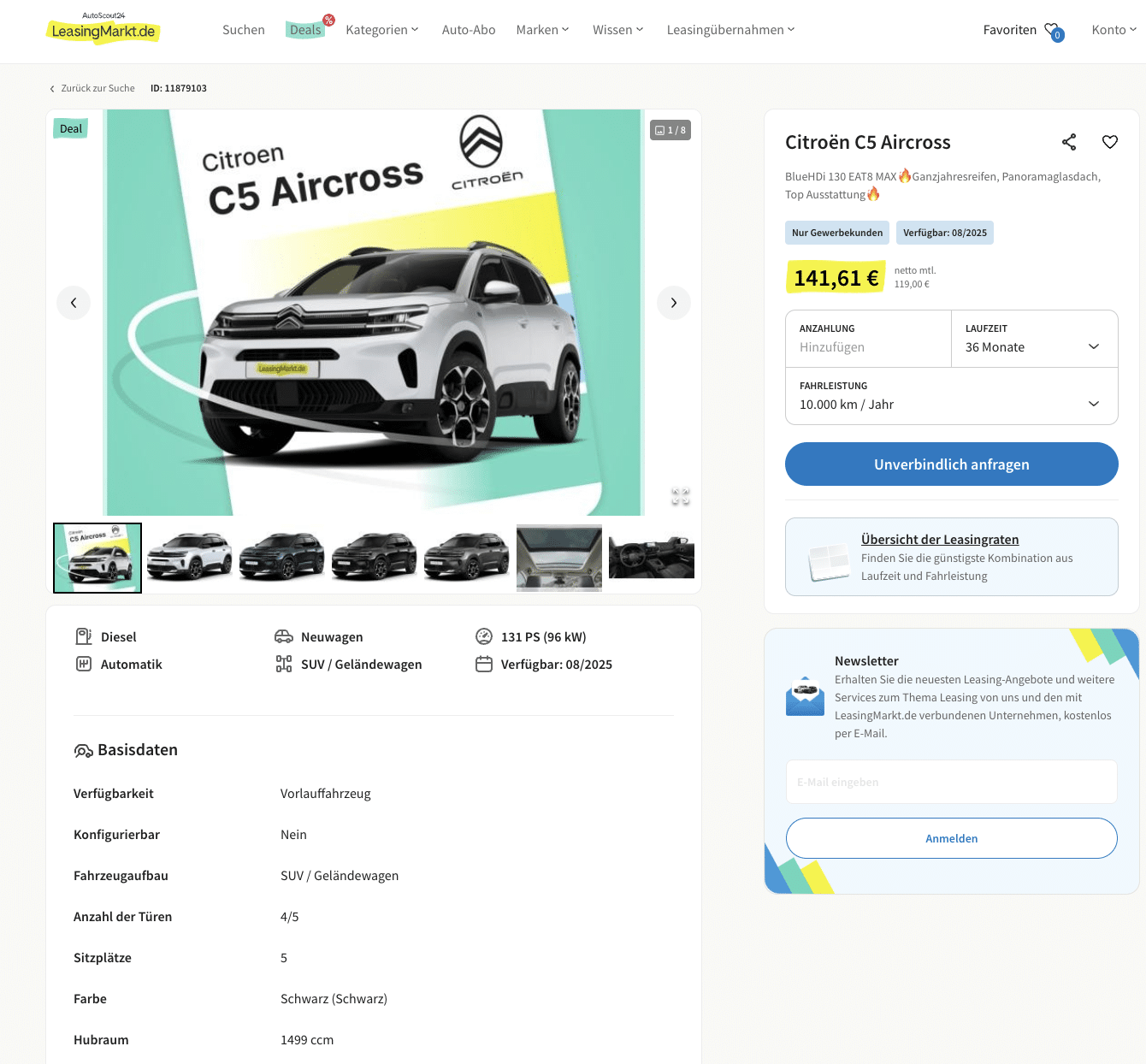Click the Deals percent badge icon

click(x=328, y=21)
